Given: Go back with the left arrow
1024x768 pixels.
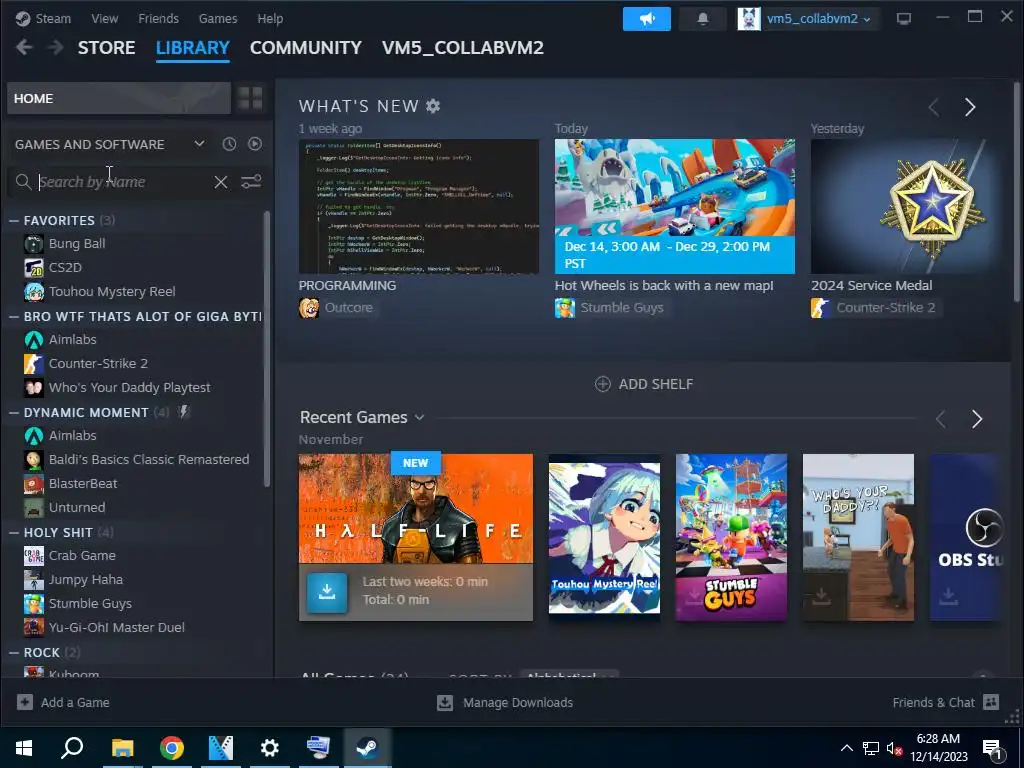Looking at the screenshot, I should click(24, 47).
